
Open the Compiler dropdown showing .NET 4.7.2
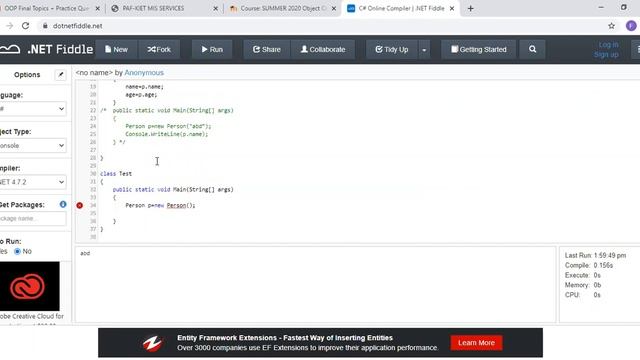33,182
